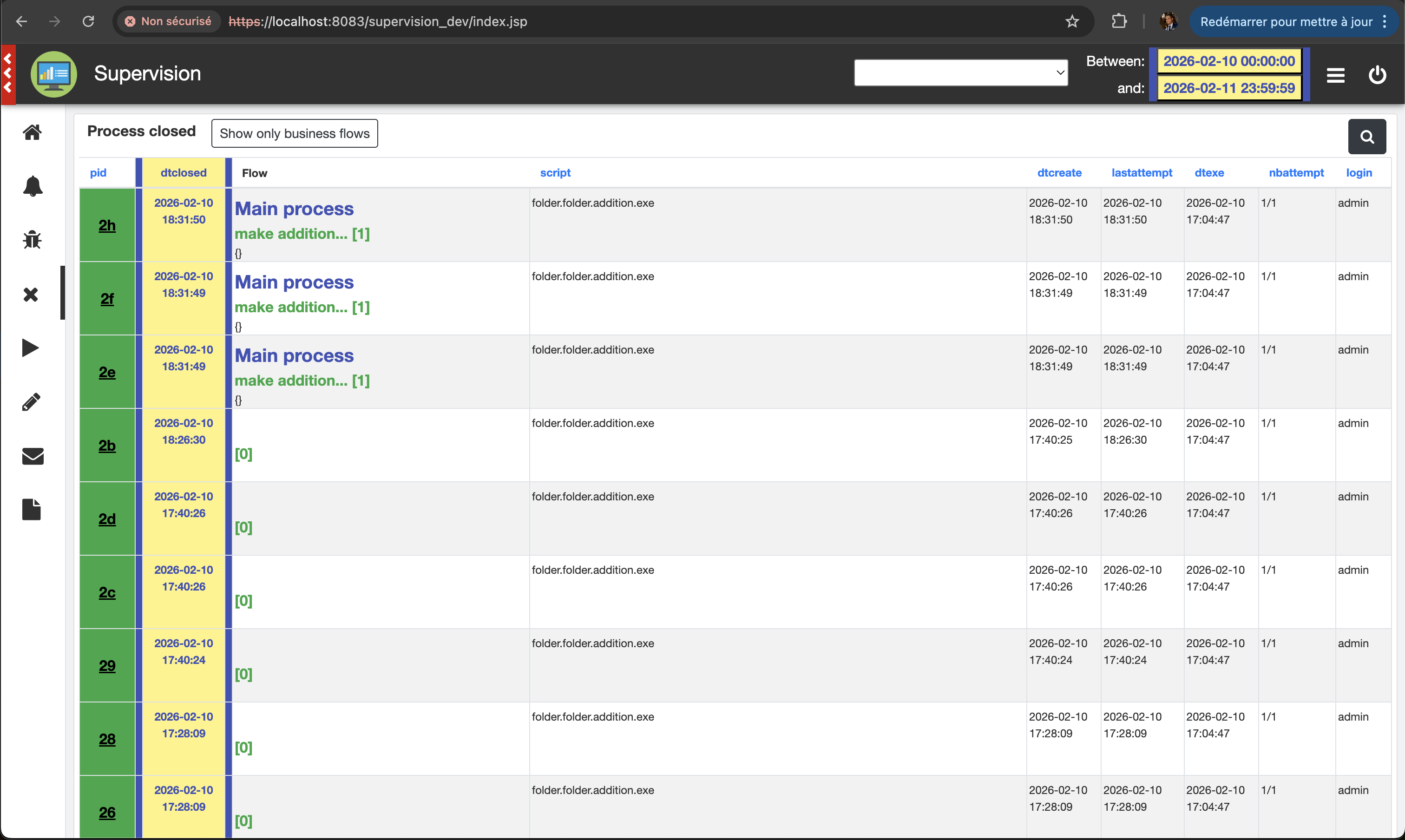Expand the empty header dropdown

pos(961,72)
